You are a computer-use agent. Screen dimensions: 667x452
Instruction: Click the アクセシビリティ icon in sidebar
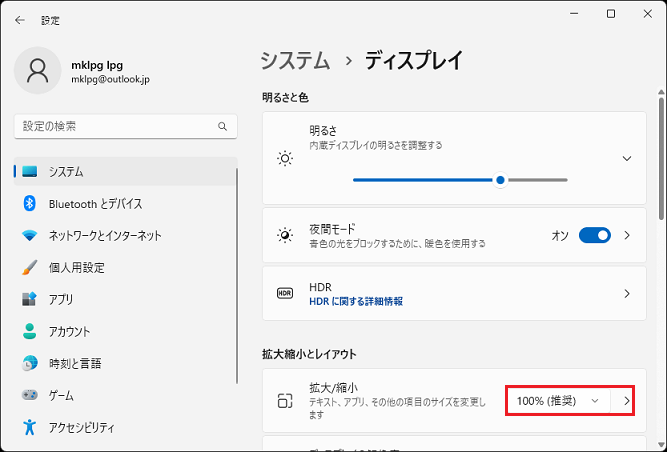click(x=29, y=428)
